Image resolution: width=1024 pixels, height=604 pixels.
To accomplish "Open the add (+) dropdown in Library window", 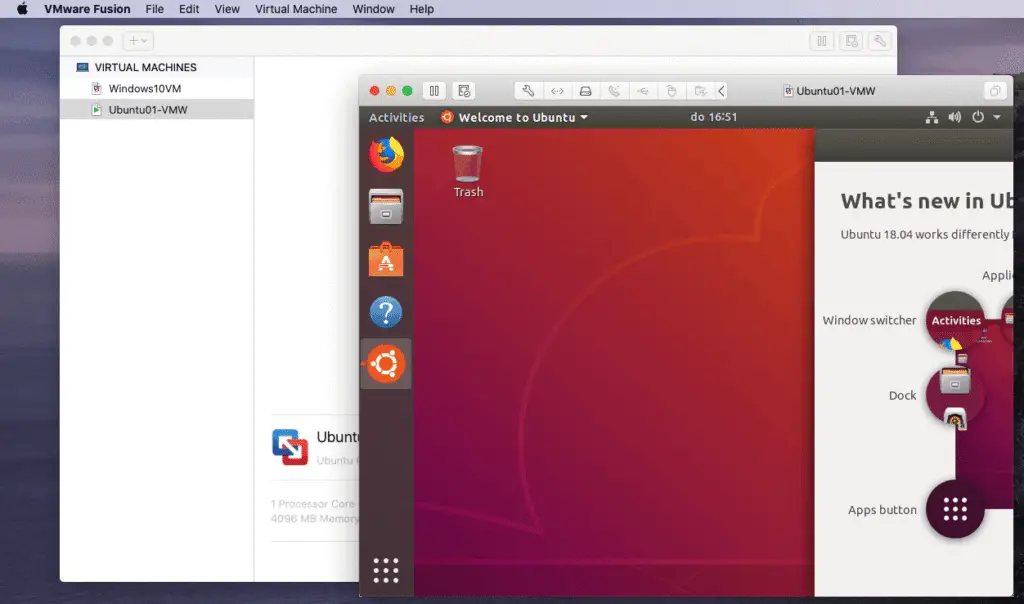I will coord(138,40).
